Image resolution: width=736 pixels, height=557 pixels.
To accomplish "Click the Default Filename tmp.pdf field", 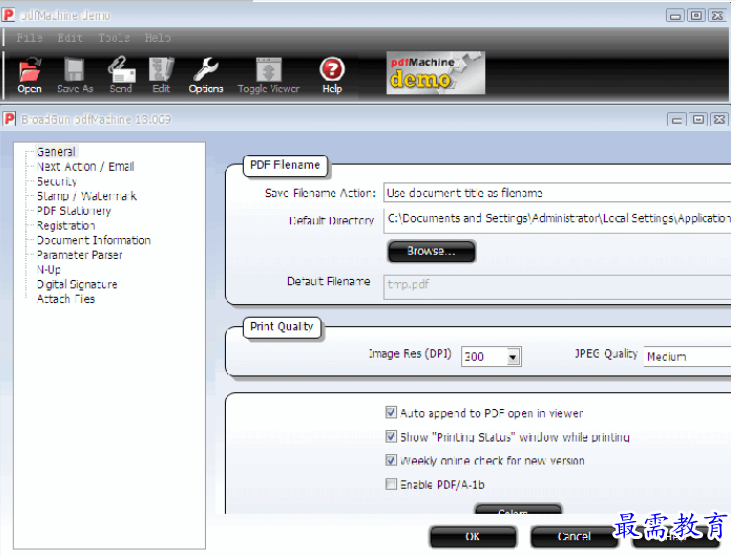I will (557, 287).
